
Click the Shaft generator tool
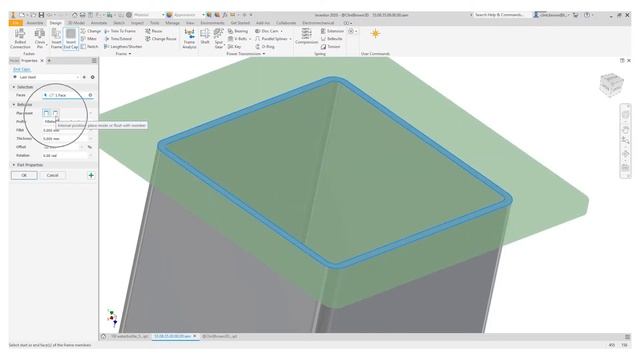point(205,37)
